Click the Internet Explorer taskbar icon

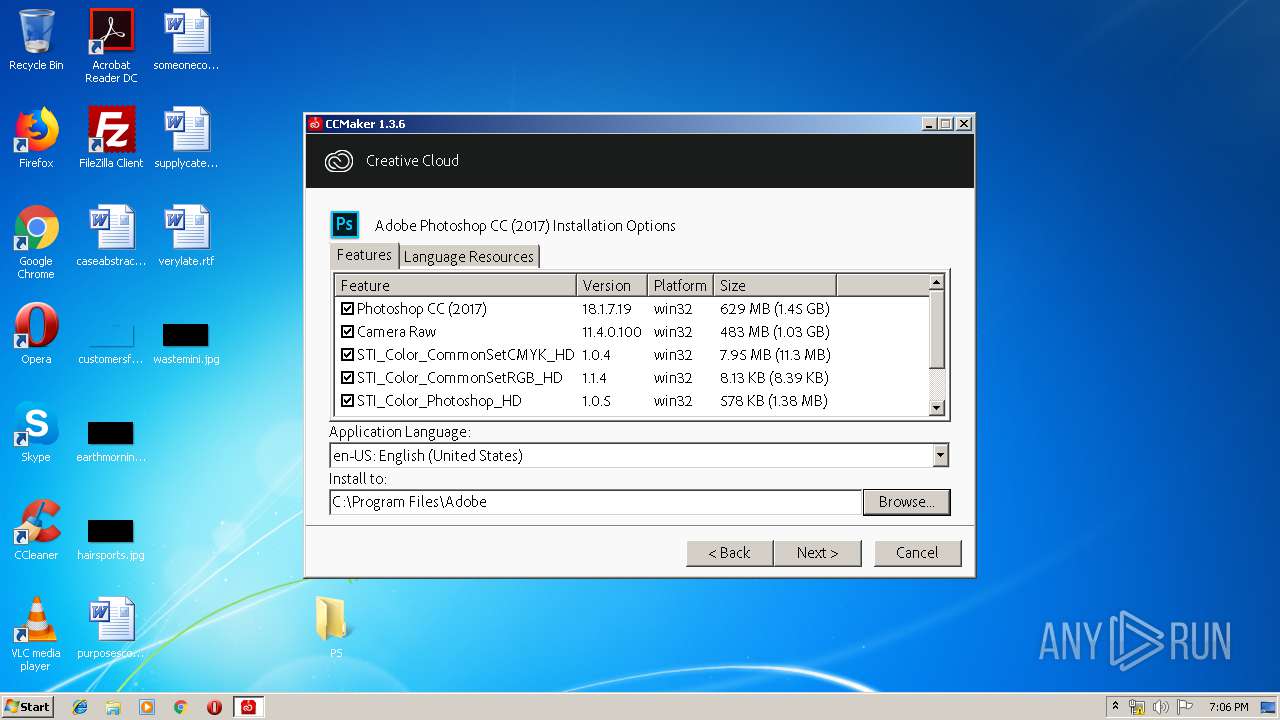(80, 707)
